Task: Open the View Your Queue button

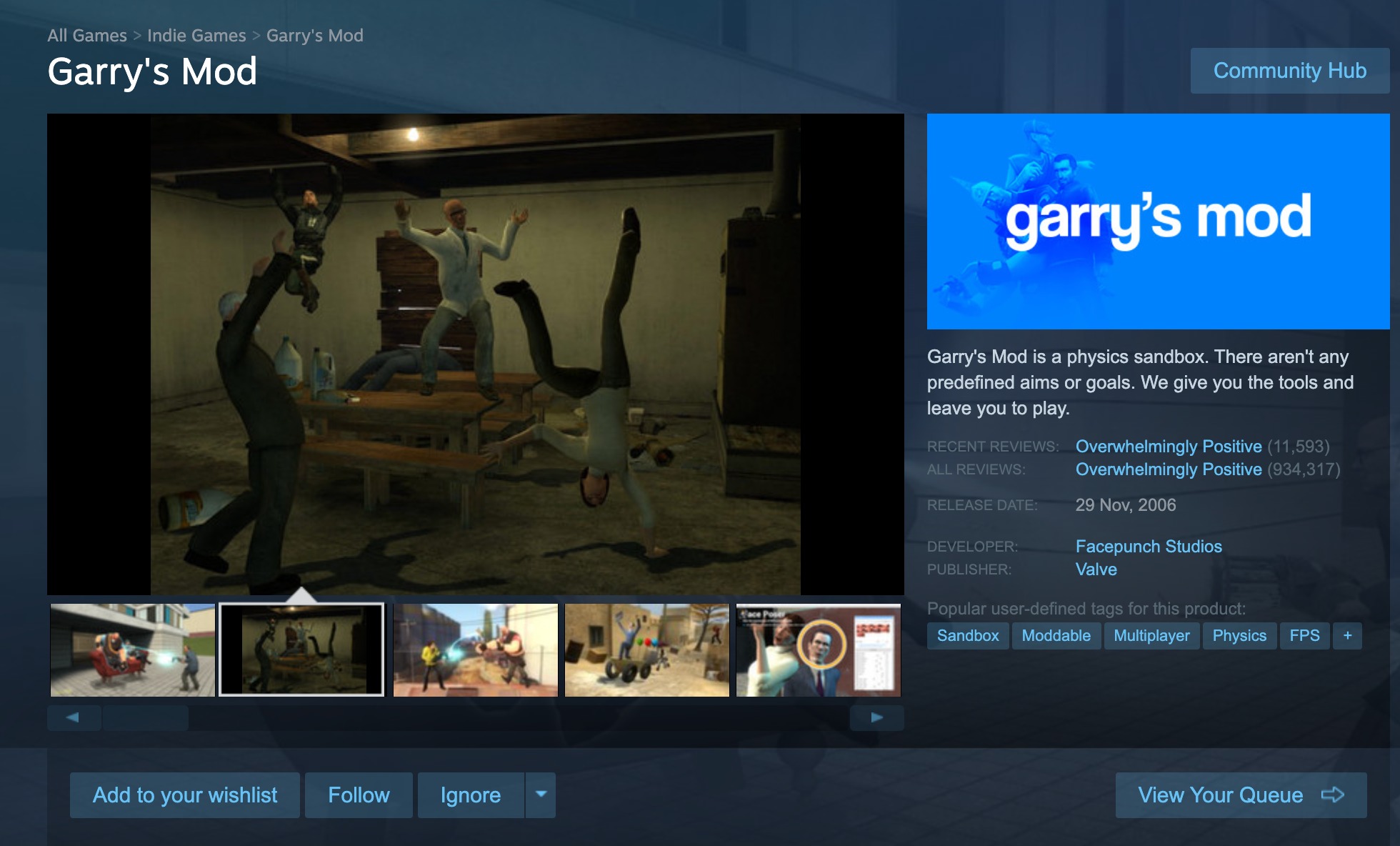Action: coord(1241,795)
